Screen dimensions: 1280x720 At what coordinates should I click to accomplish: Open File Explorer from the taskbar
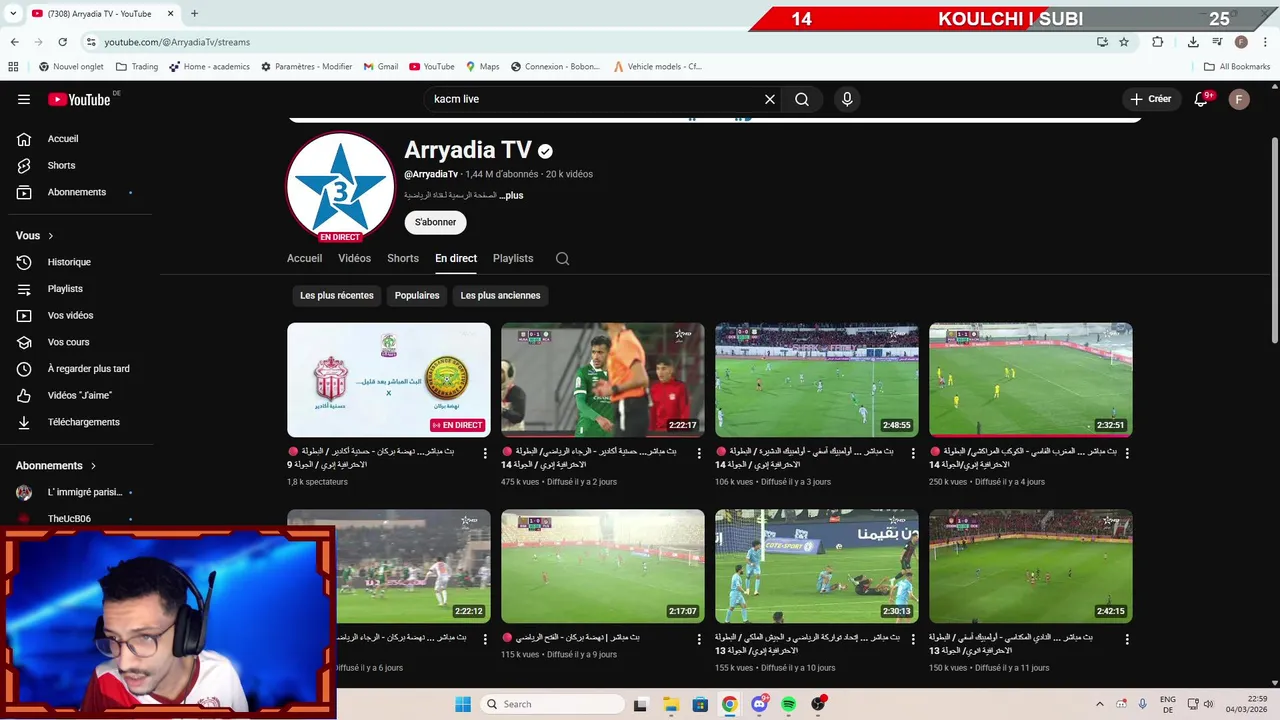(670, 704)
